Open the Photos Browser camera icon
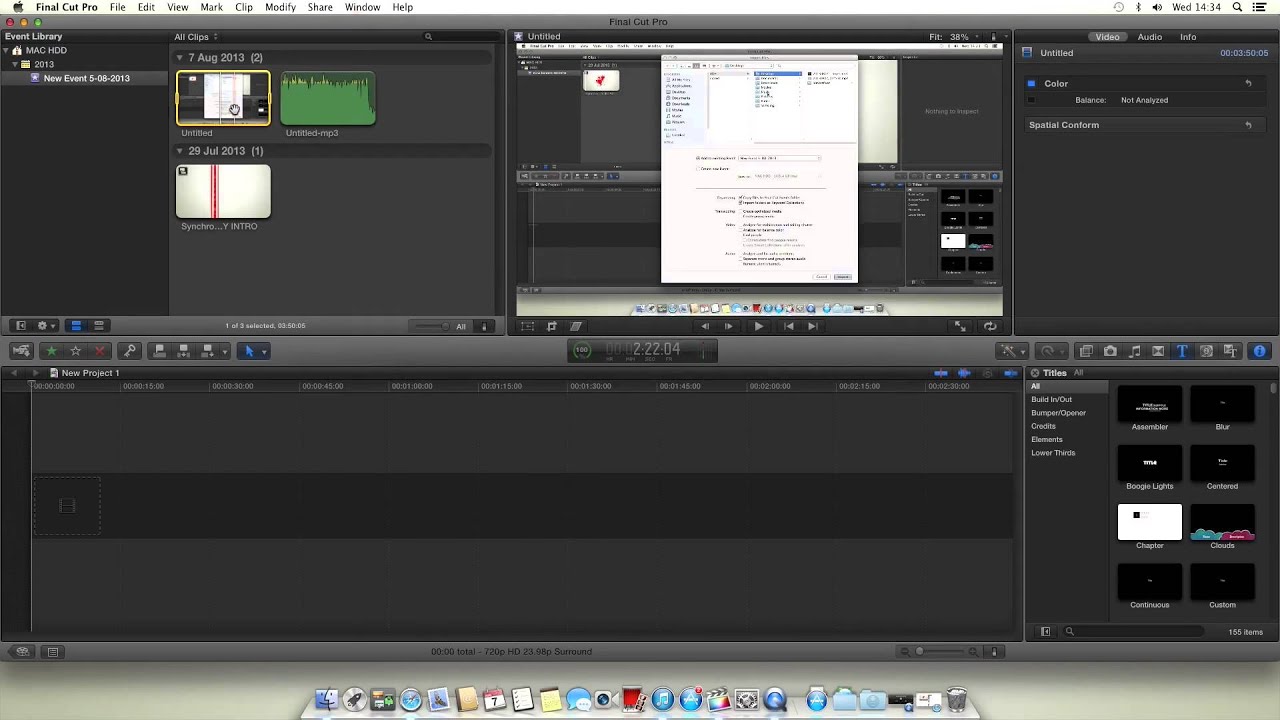 [1110, 351]
